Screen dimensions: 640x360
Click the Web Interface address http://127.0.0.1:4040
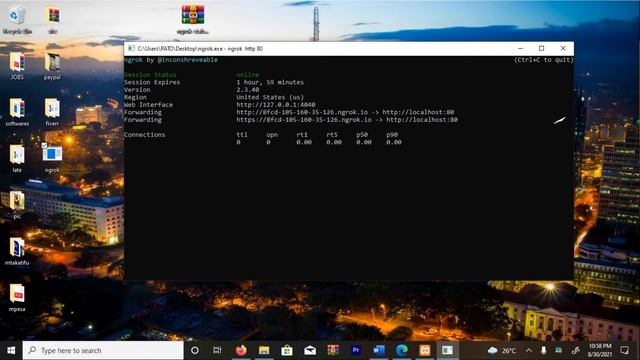tap(276, 105)
